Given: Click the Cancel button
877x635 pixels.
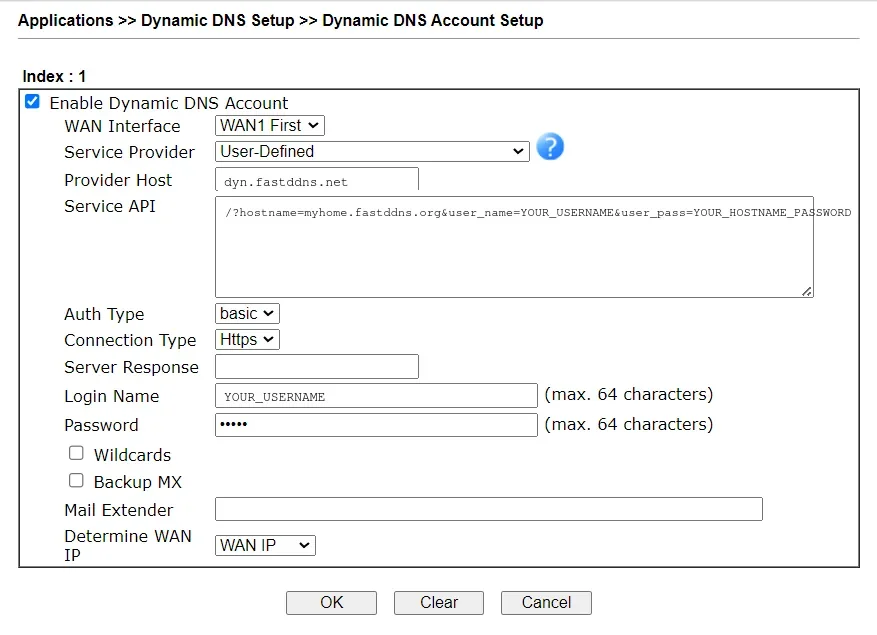Looking at the screenshot, I should (x=546, y=603).
